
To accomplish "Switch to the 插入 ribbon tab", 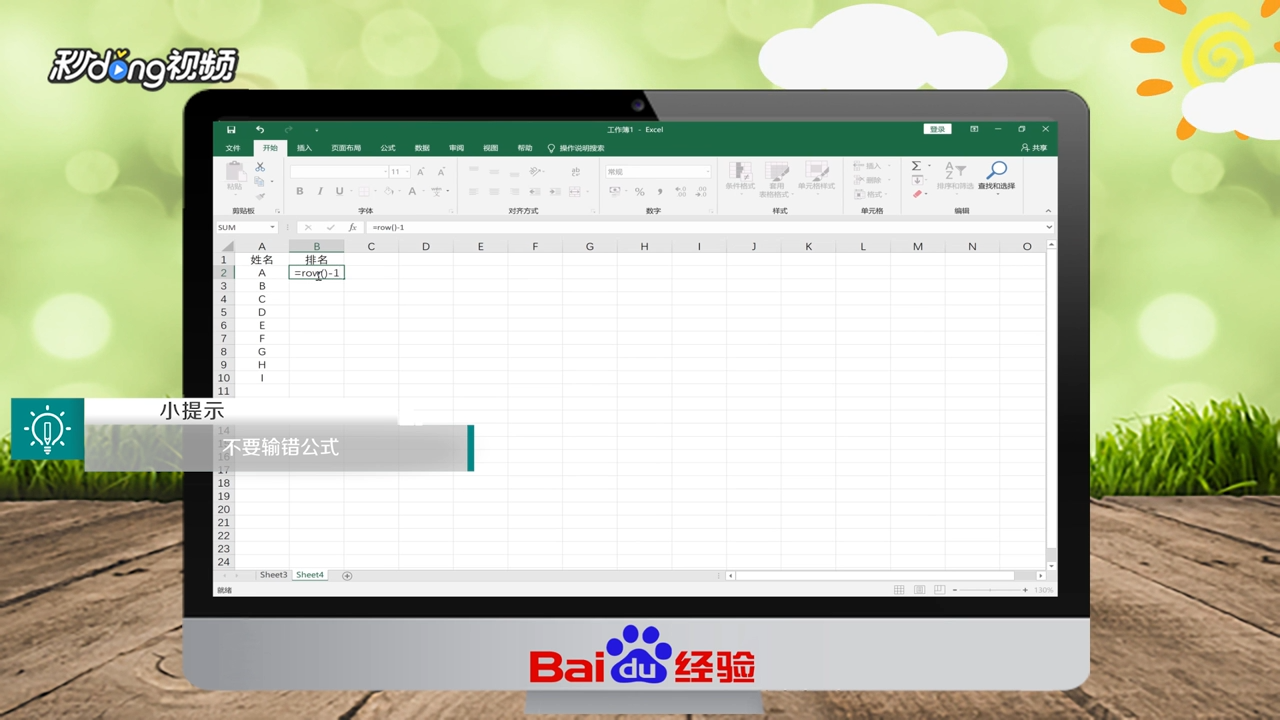I will click(304, 147).
